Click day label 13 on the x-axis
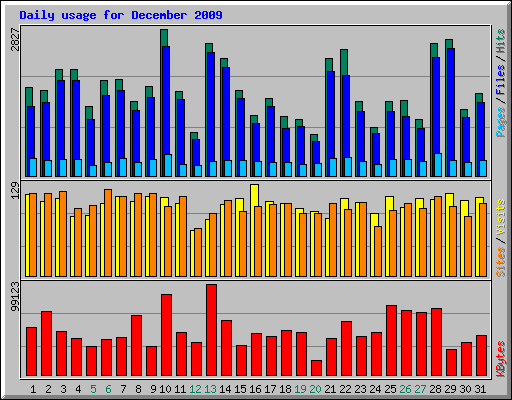 [210, 389]
